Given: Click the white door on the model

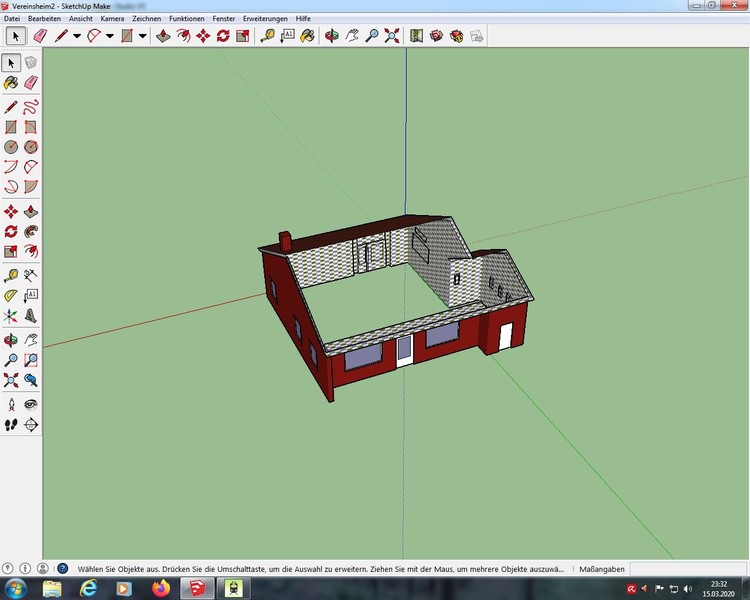Looking at the screenshot, I should (505, 337).
